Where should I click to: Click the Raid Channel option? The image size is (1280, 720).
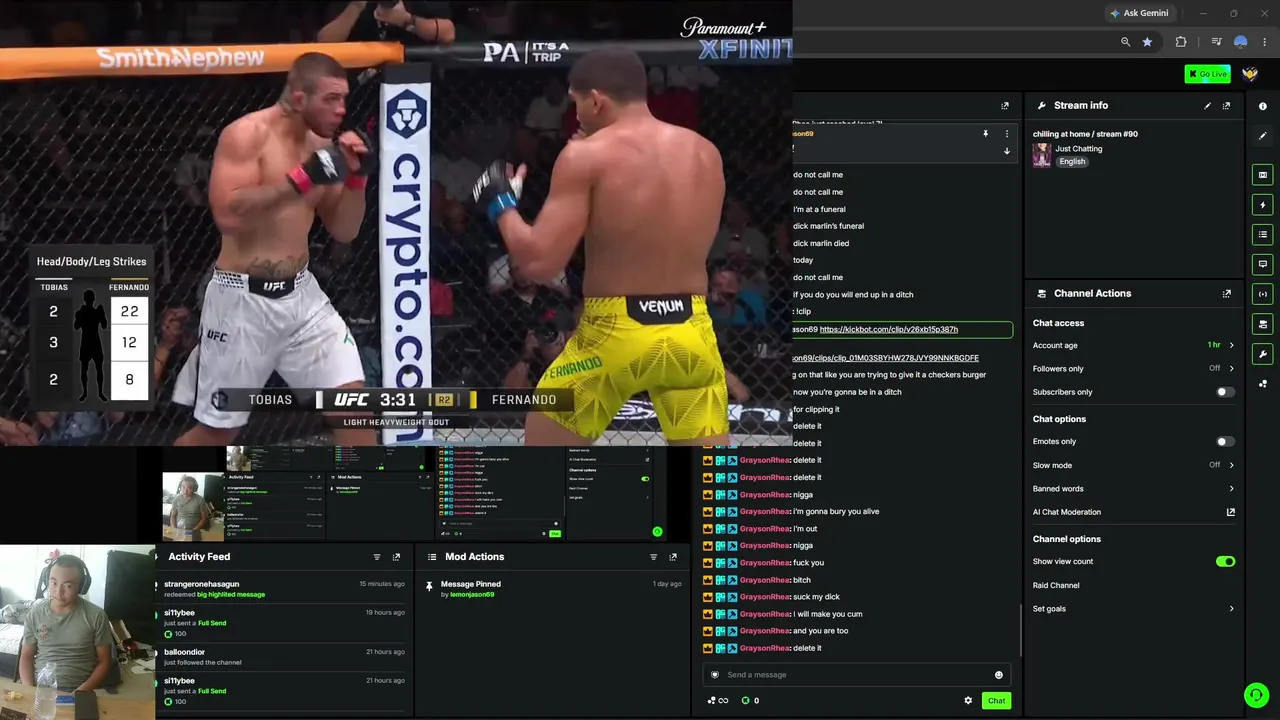1056,585
